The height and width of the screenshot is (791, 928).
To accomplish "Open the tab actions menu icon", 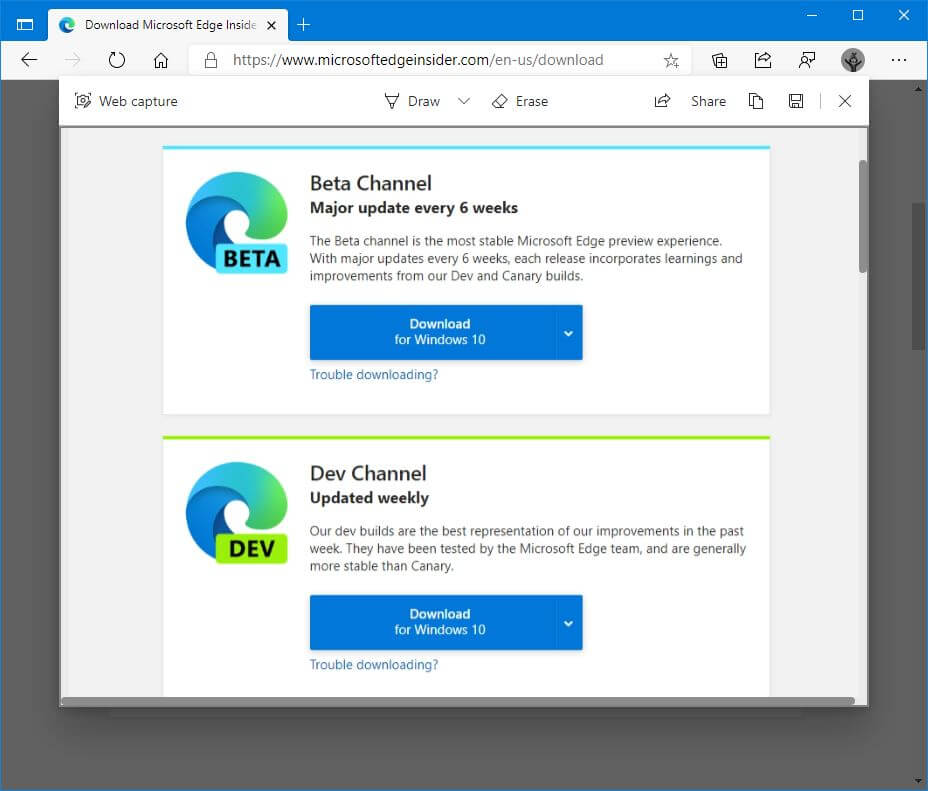I will 25,25.
